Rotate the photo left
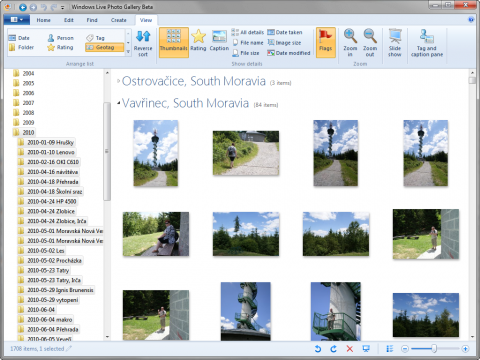Image resolution: width=480 pixels, height=360 pixels. 318,349
